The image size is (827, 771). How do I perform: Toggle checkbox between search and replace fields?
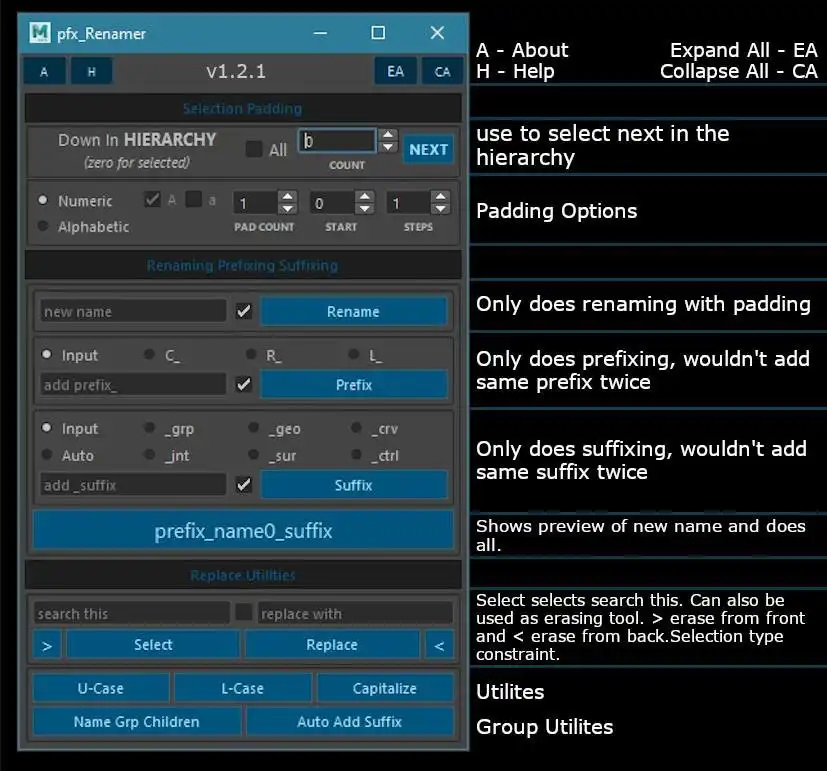tap(244, 613)
